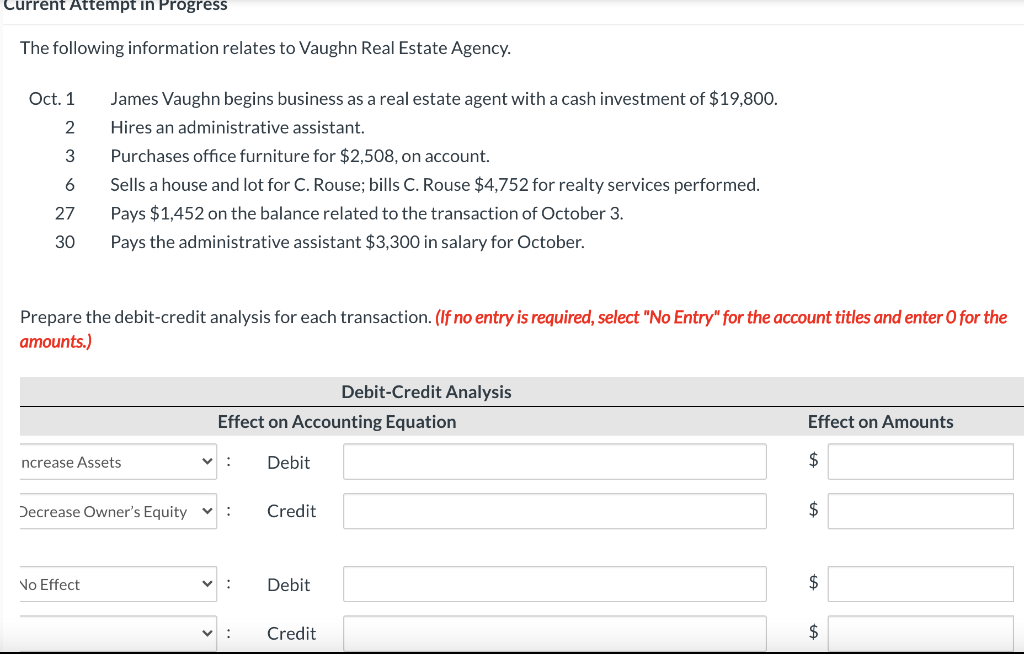Click the "Effect on Accounting Equation" column header
This screenshot has height=654, width=1024.
pyautogui.click(x=337, y=422)
